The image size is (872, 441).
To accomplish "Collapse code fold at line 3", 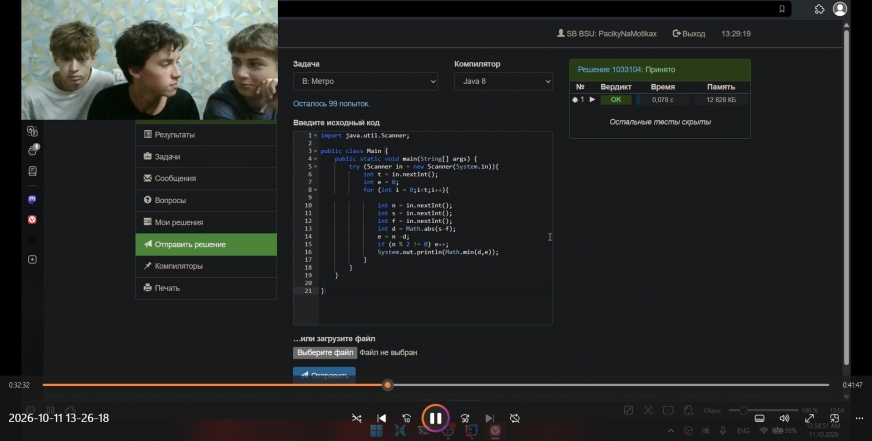I will click(315, 151).
